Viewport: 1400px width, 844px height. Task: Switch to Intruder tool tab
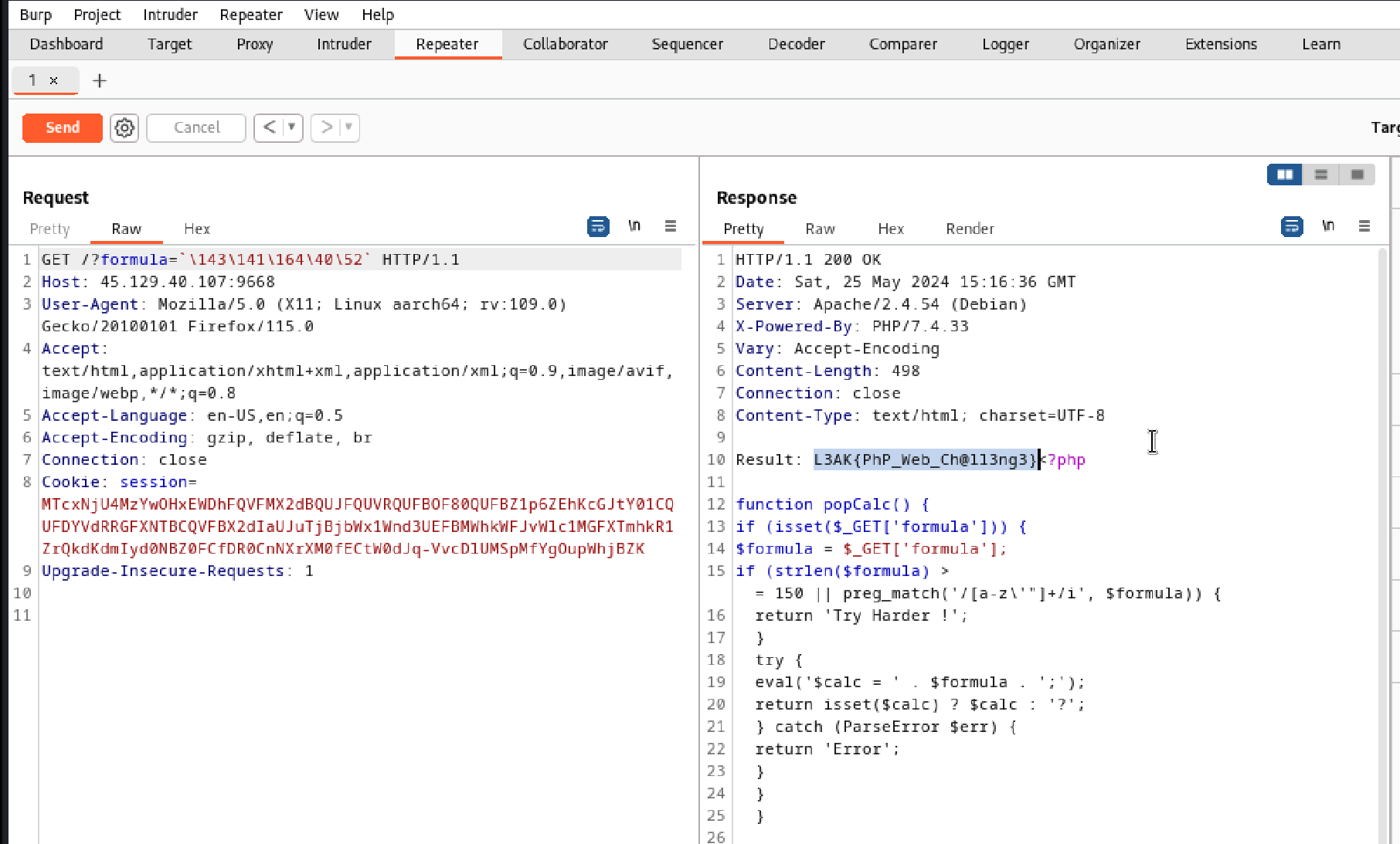pyautogui.click(x=344, y=44)
